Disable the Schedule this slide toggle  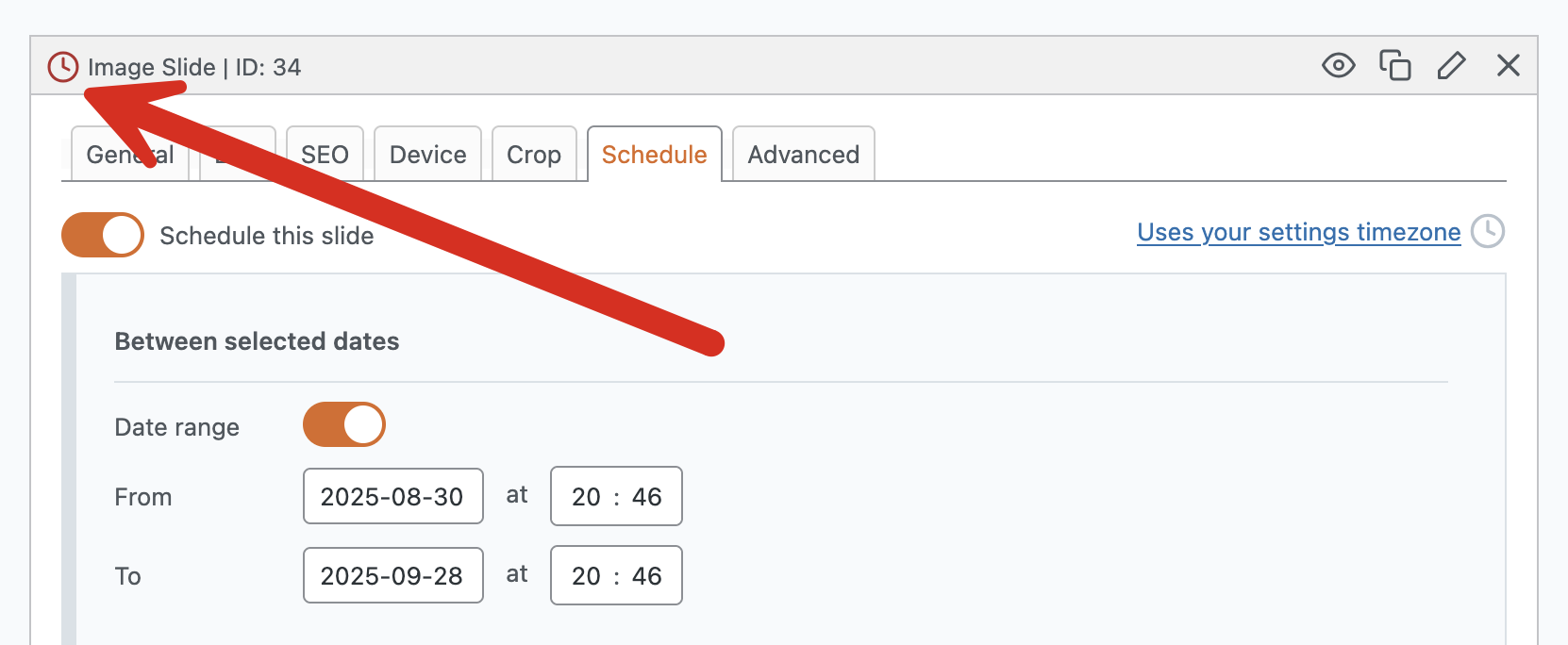[103, 235]
